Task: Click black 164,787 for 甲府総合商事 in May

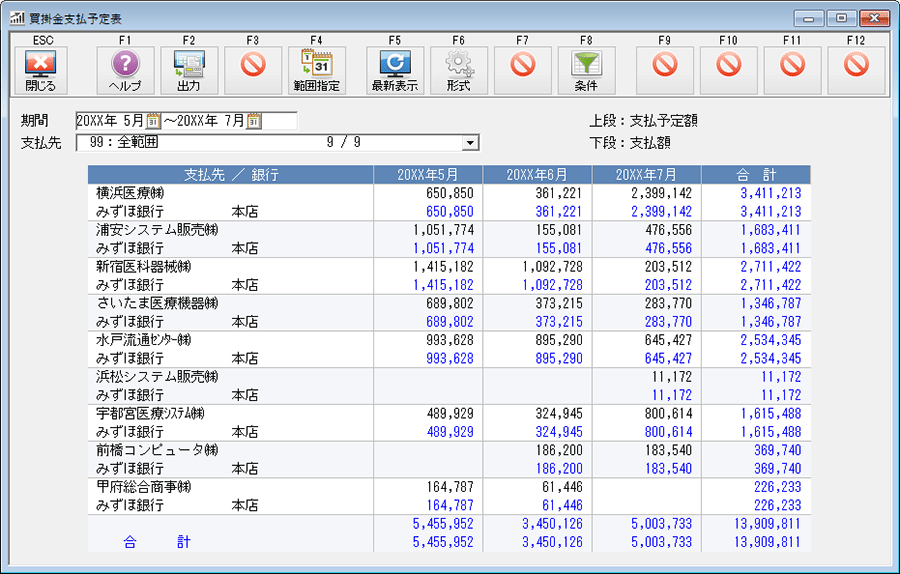Action: tap(450, 487)
